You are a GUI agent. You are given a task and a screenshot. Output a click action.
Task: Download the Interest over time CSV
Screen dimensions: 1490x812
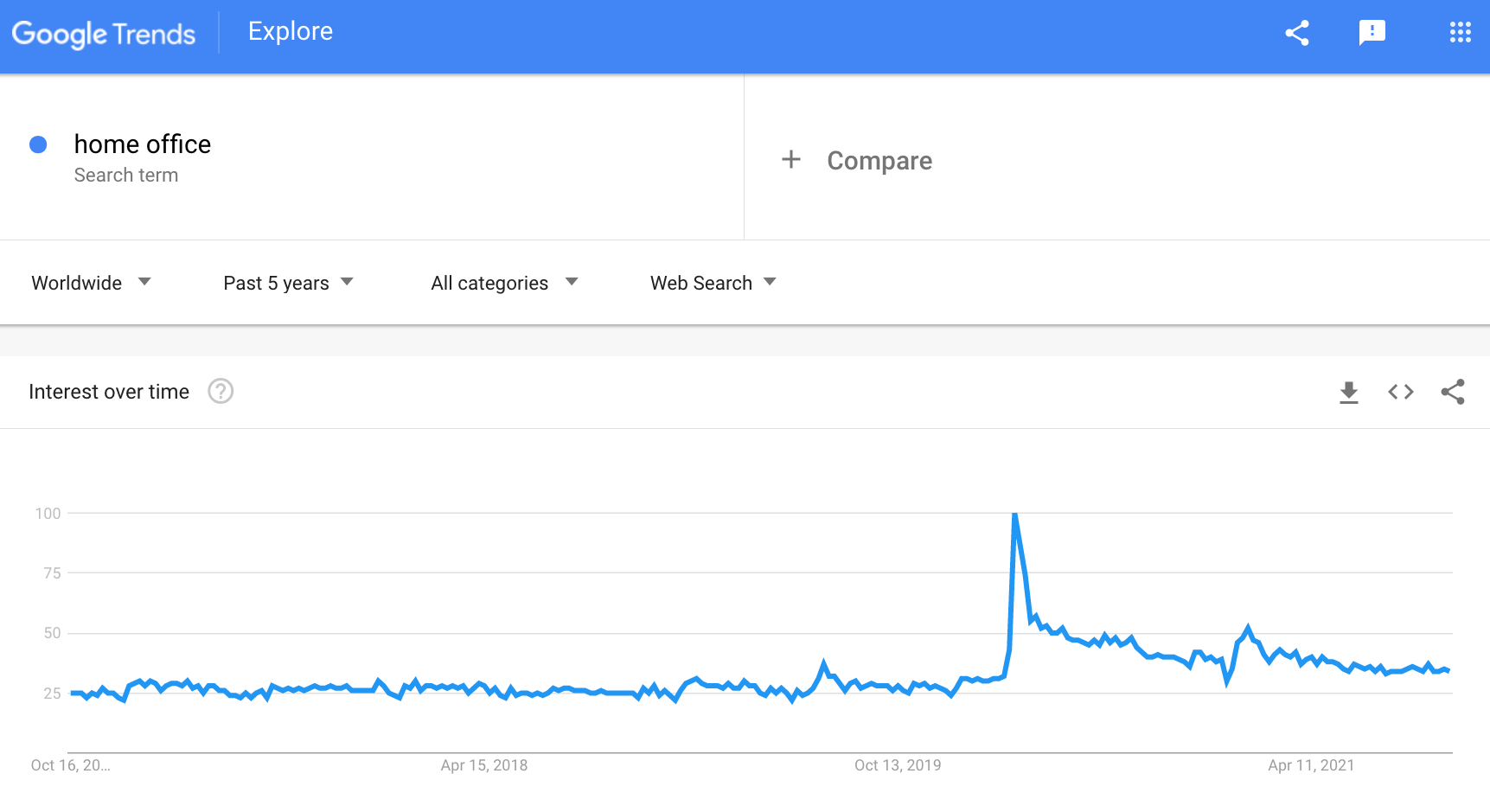(1348, 393)
